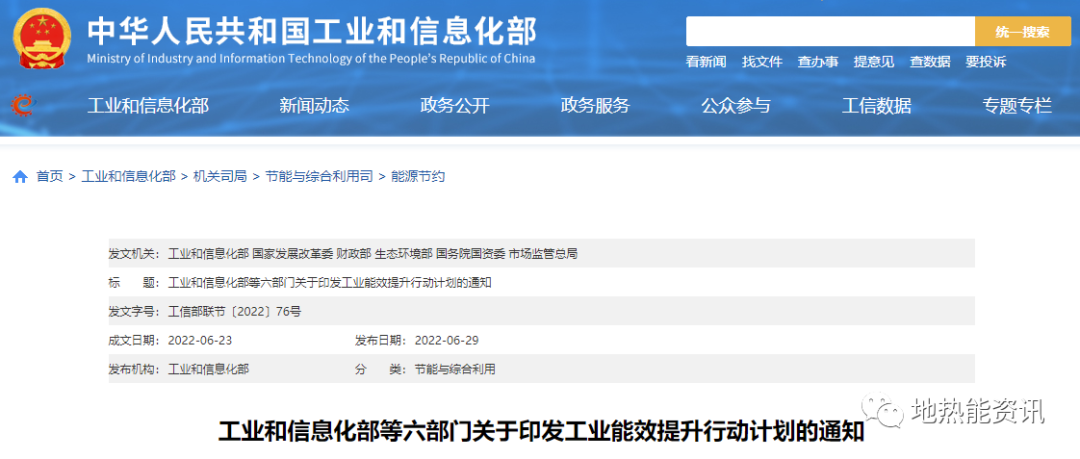Click the red gear icon in navigation bar
This screenshot has height=459, width=1080.
[21, 105]
